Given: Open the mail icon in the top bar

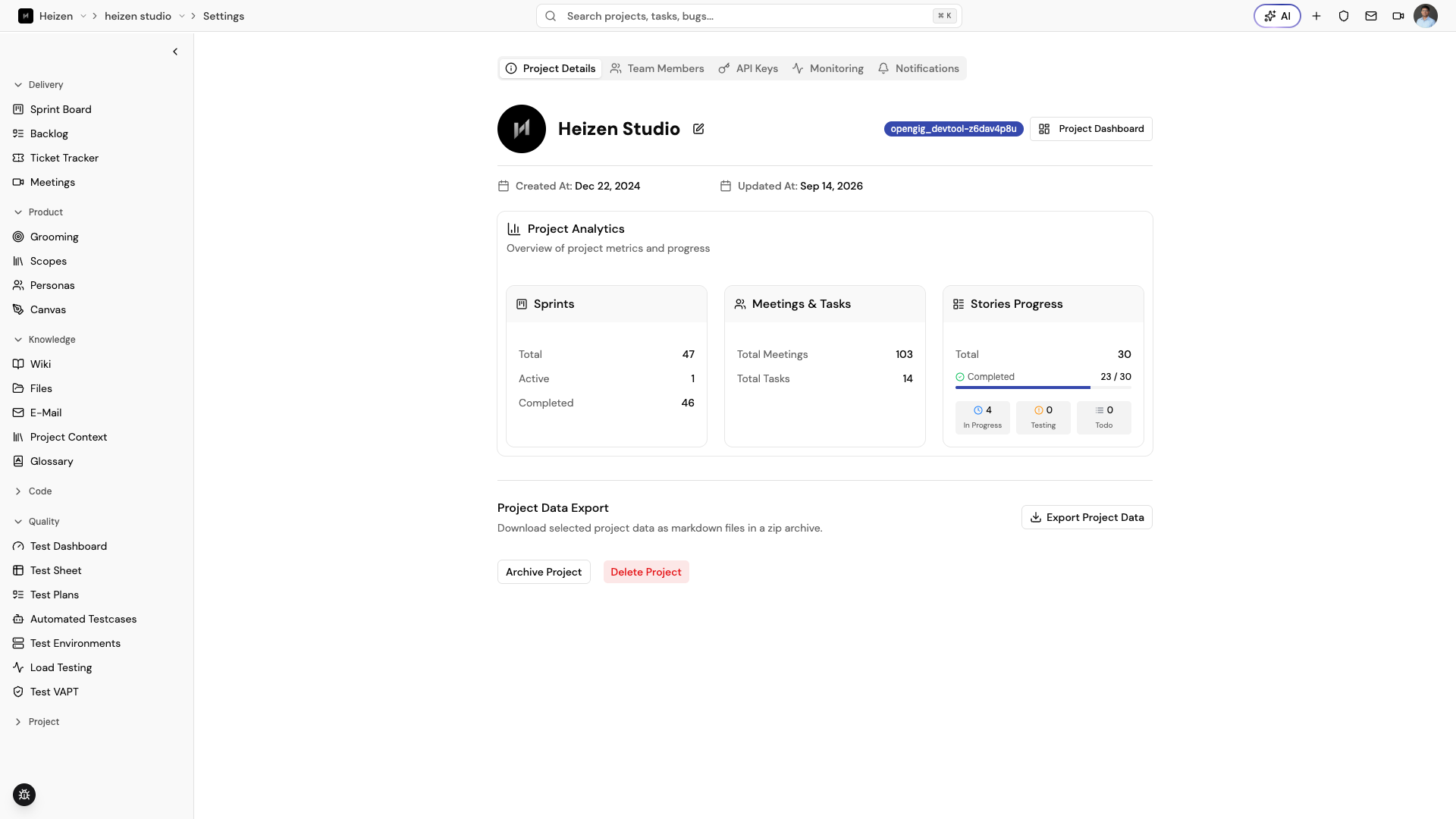Looking at the screenshot, I should coord(1371,16).
